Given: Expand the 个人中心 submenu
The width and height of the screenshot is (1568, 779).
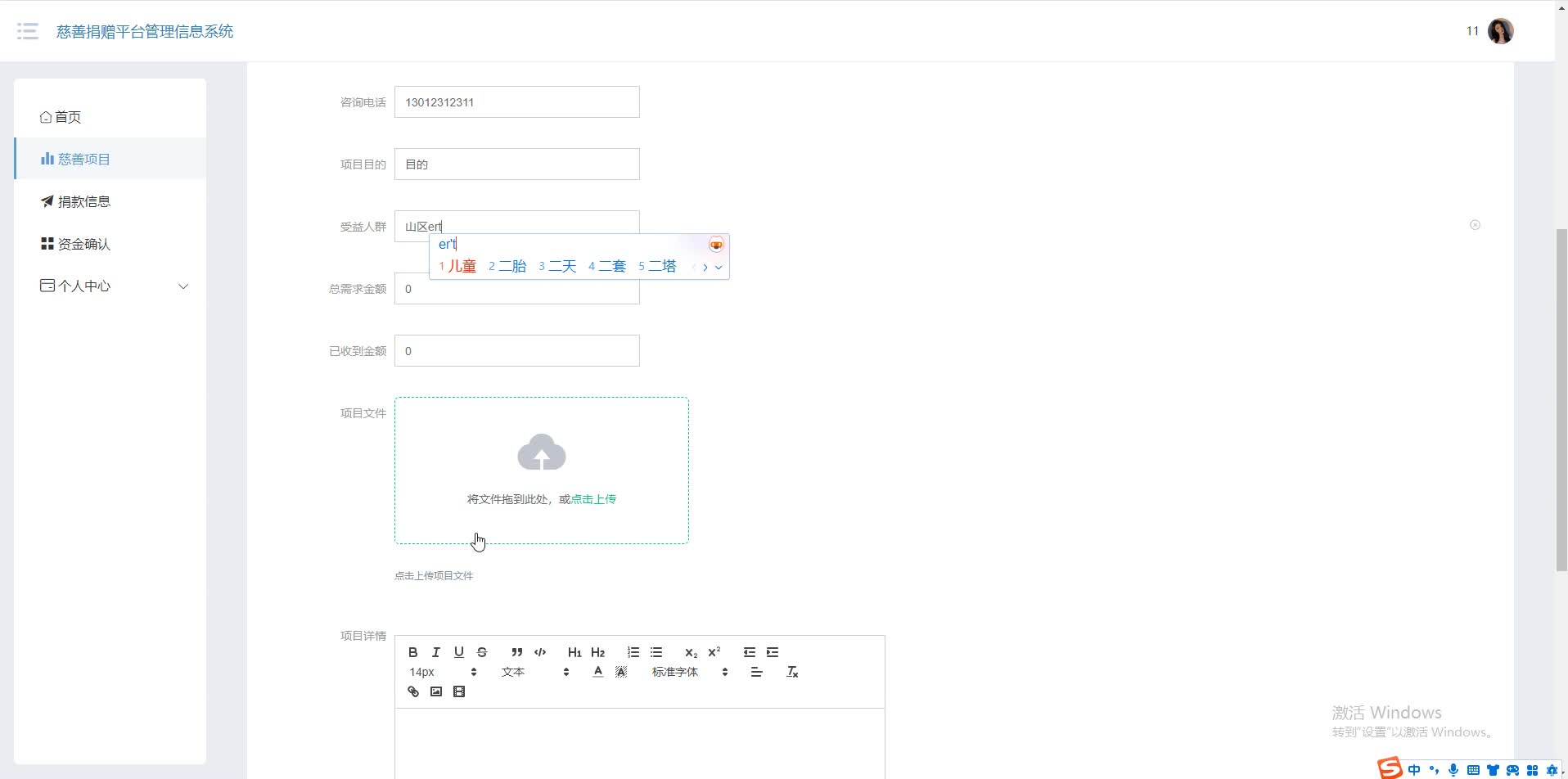Looking at the screenshot, I should (183, 286).
